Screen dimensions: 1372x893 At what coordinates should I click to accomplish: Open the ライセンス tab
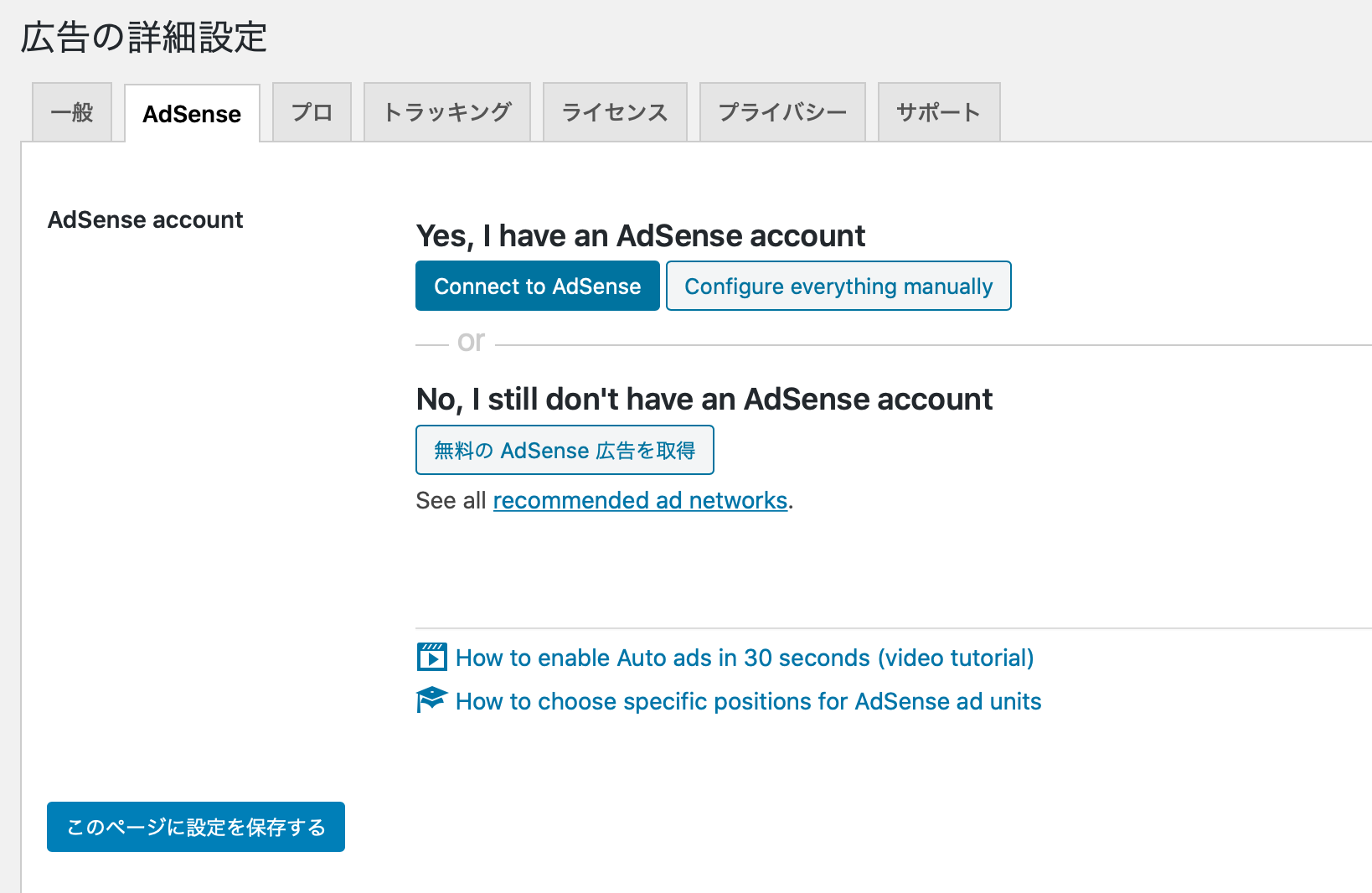coord(615,112)
